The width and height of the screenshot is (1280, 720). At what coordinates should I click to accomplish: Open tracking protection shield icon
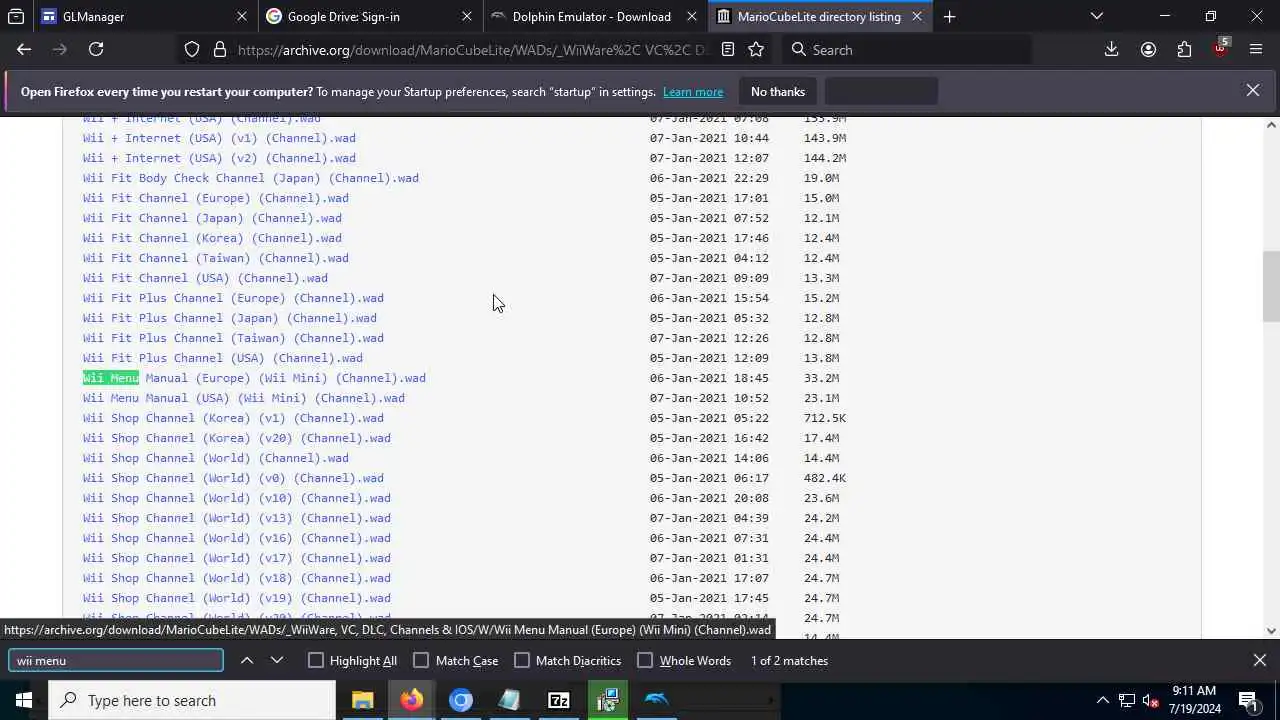click(192, 49)
